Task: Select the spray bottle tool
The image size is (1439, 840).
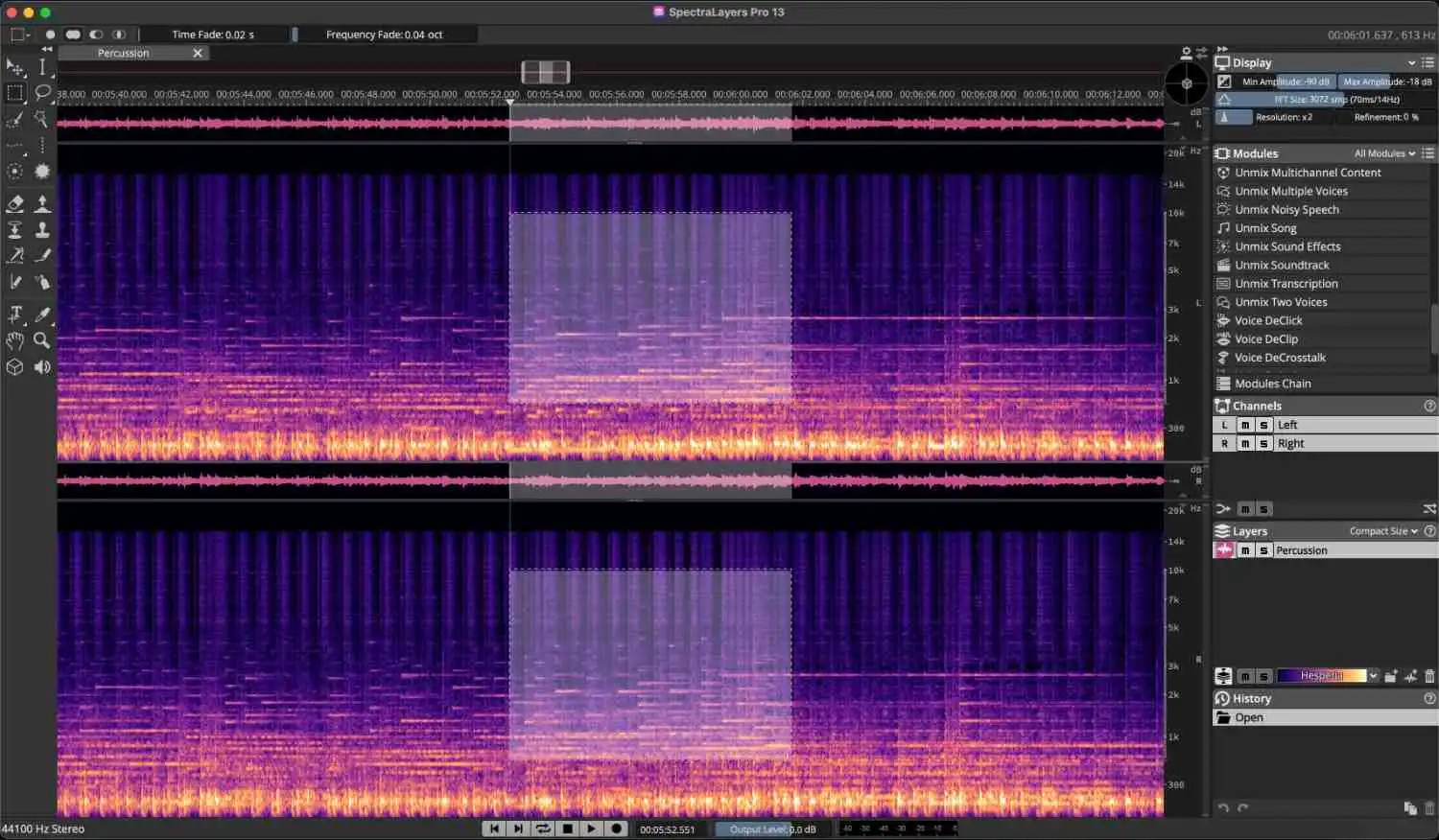Action: pos(42,282)
